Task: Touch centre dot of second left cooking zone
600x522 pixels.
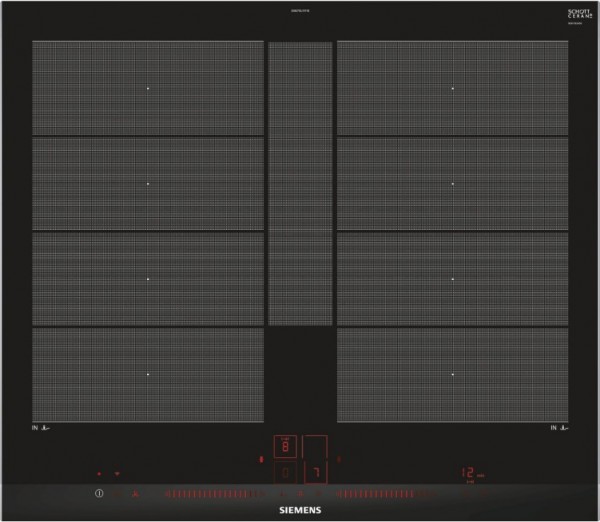Action: pyautogui.click(x=148, y=184)
